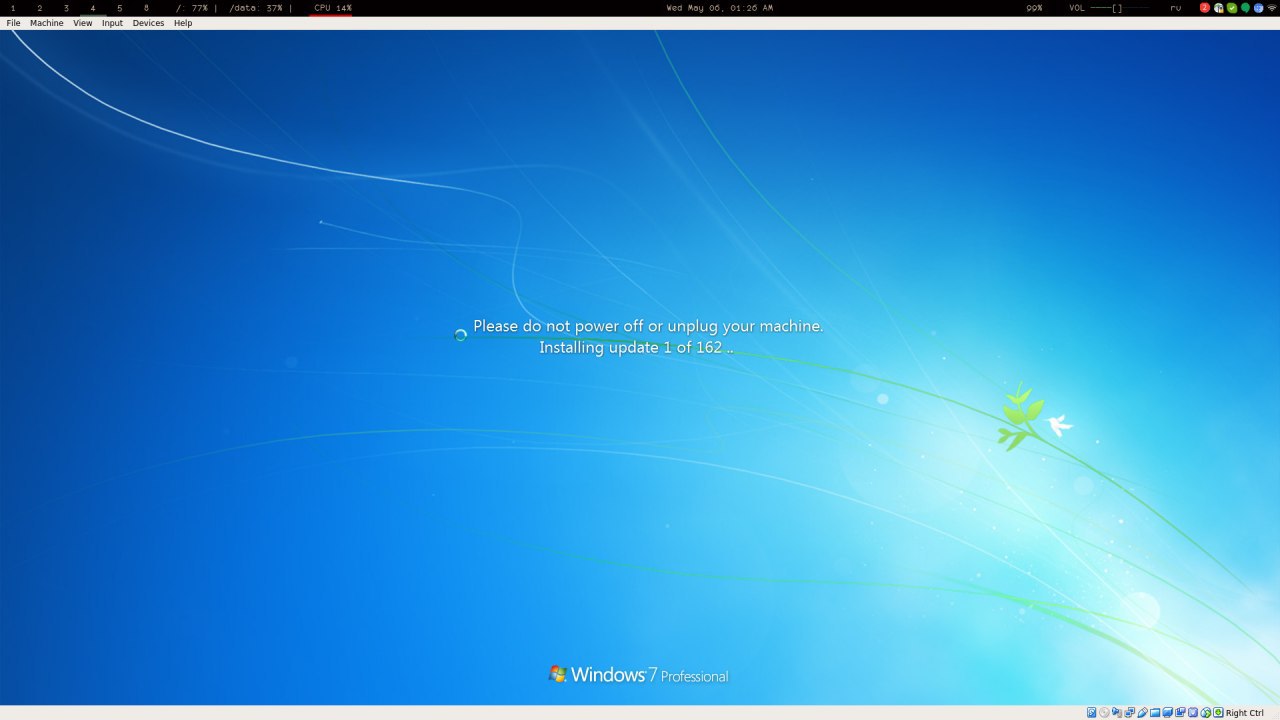Image resolution: width=1280 pixels, height=720 pixels.
Task: Open the blue round tray icon
Action: pos(1258,8)
